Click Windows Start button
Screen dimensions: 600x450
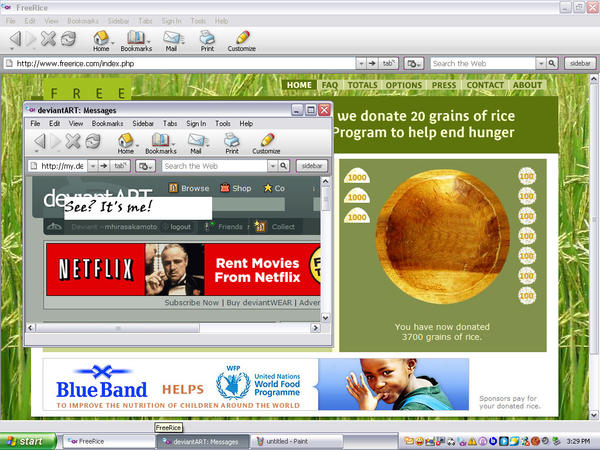click(28, 441)
